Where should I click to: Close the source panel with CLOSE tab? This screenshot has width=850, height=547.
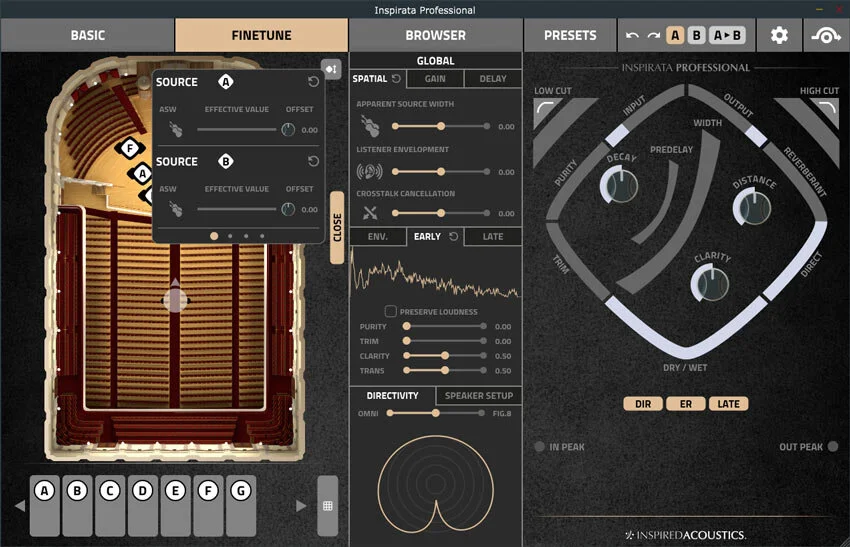pyautogui.click(x=337, y=228)
